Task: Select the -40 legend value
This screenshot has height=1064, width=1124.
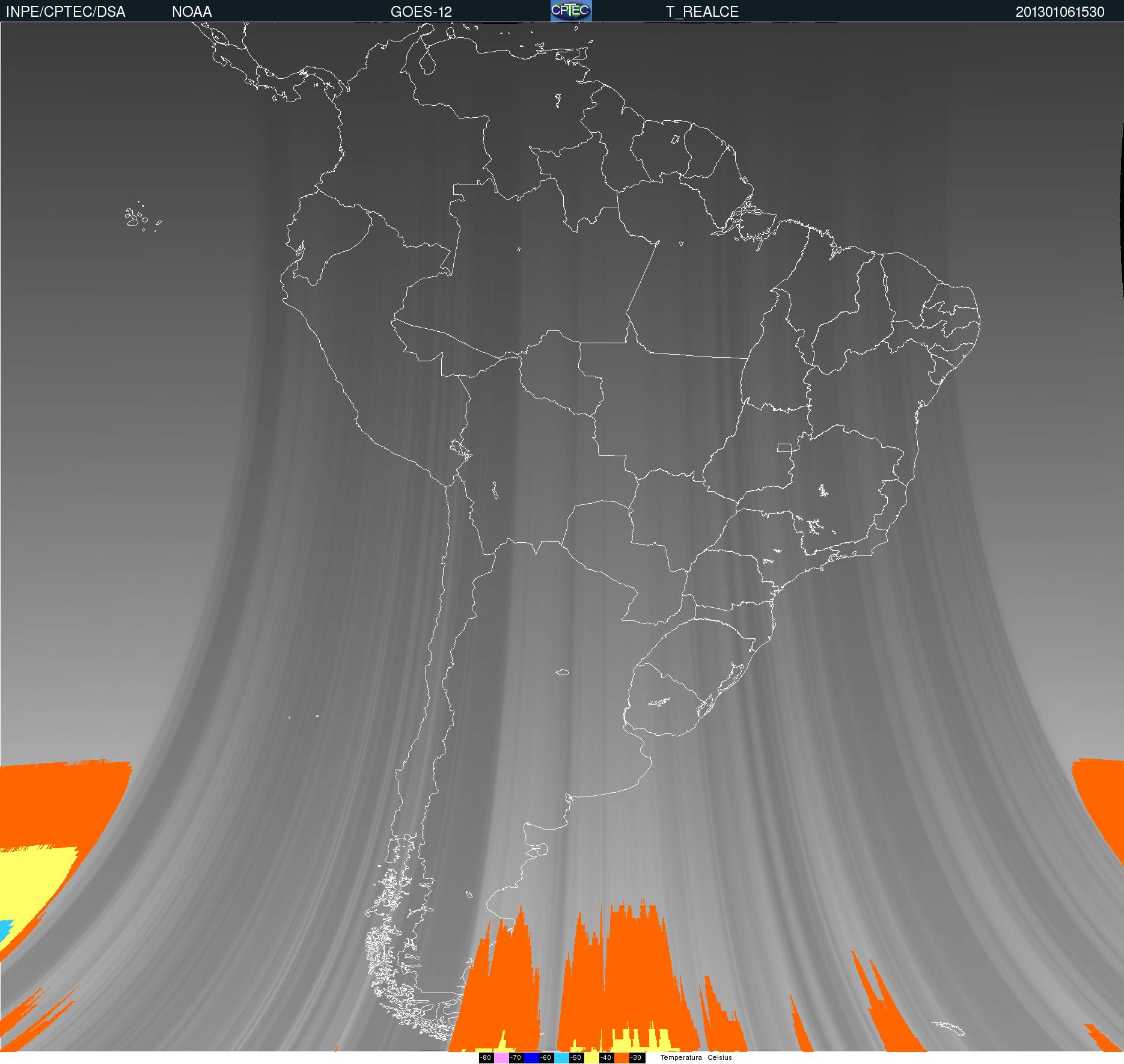Action: (x=606, y=1058)
